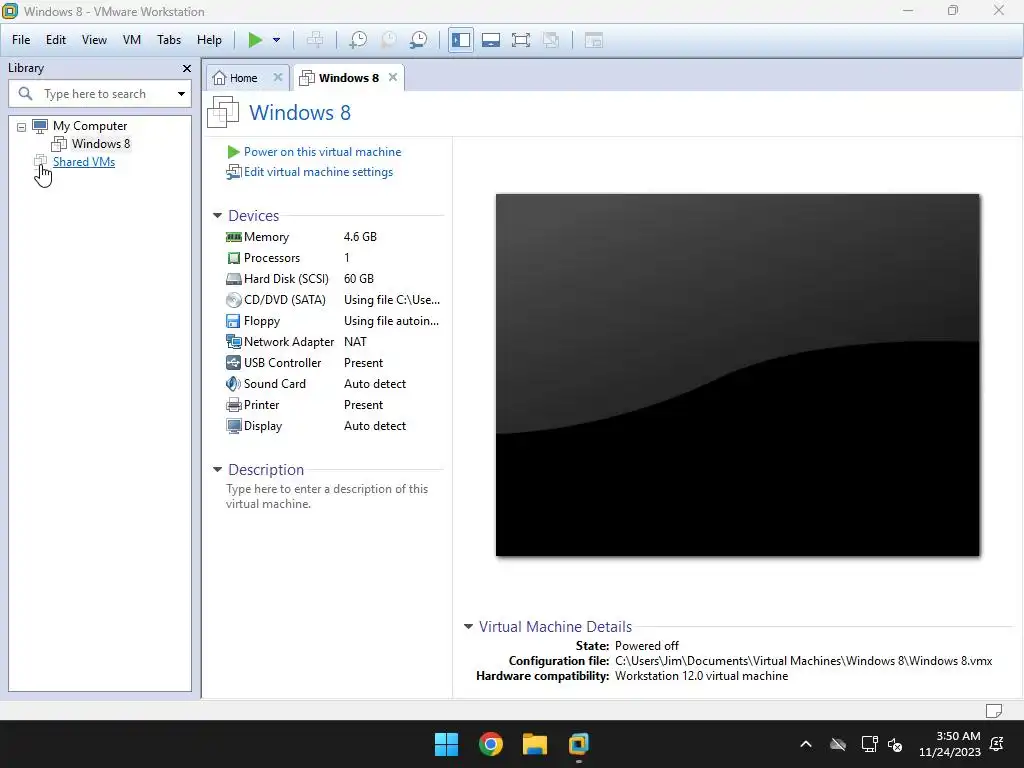This screenshot has width=1024, height=768.
Task: Open the notifications bell icon
Action: [997, 744]
